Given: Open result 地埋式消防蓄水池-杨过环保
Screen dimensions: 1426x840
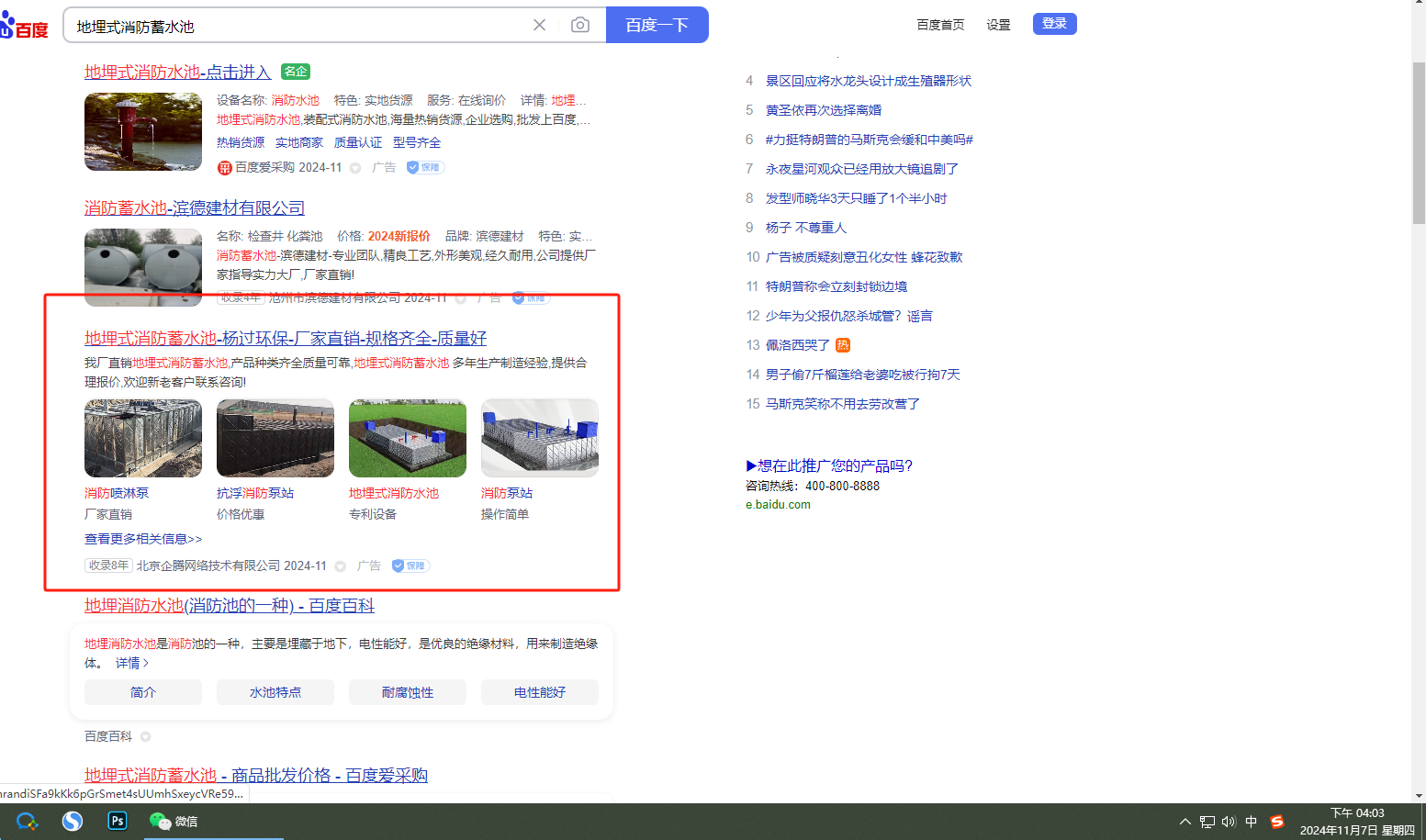Looking at the screenshot, I should point(286,339).
